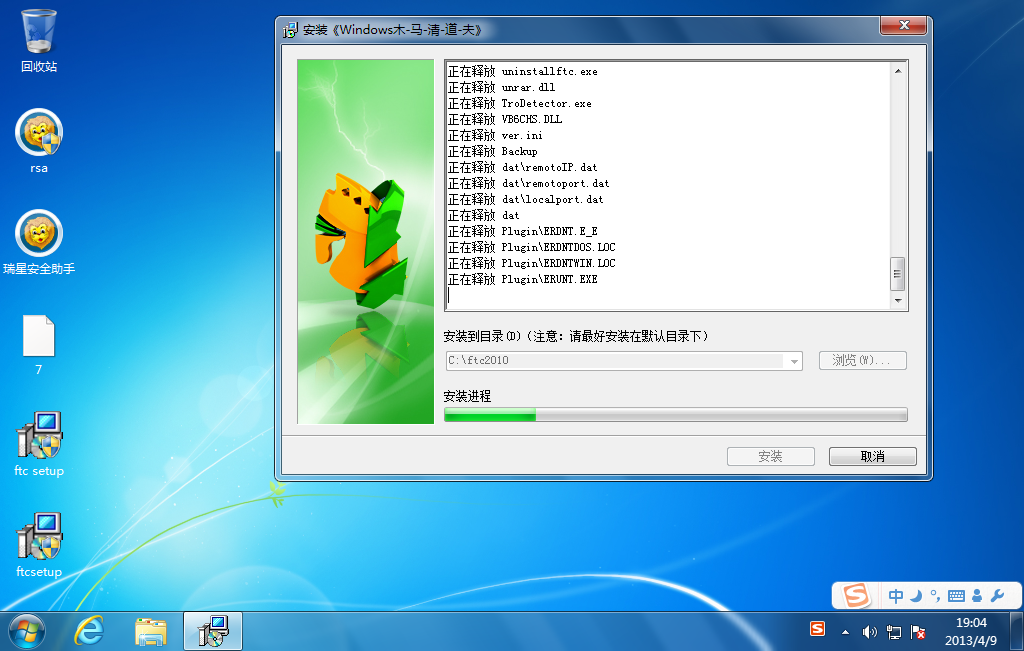Open the volume speaker tray icon
The width and height of the screenshot is (1024, 651).
click(869, 632)
